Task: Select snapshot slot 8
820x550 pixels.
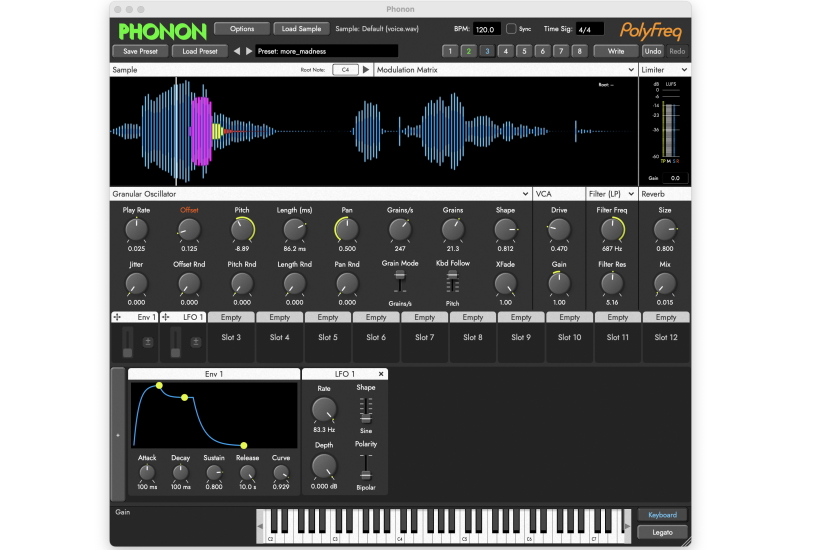Action: click(x=579, y=51)
